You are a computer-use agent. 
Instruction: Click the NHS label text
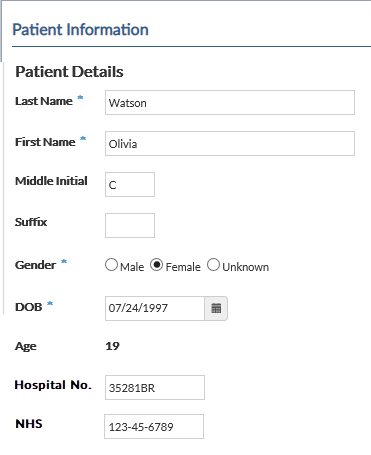[x=29, y=424]
